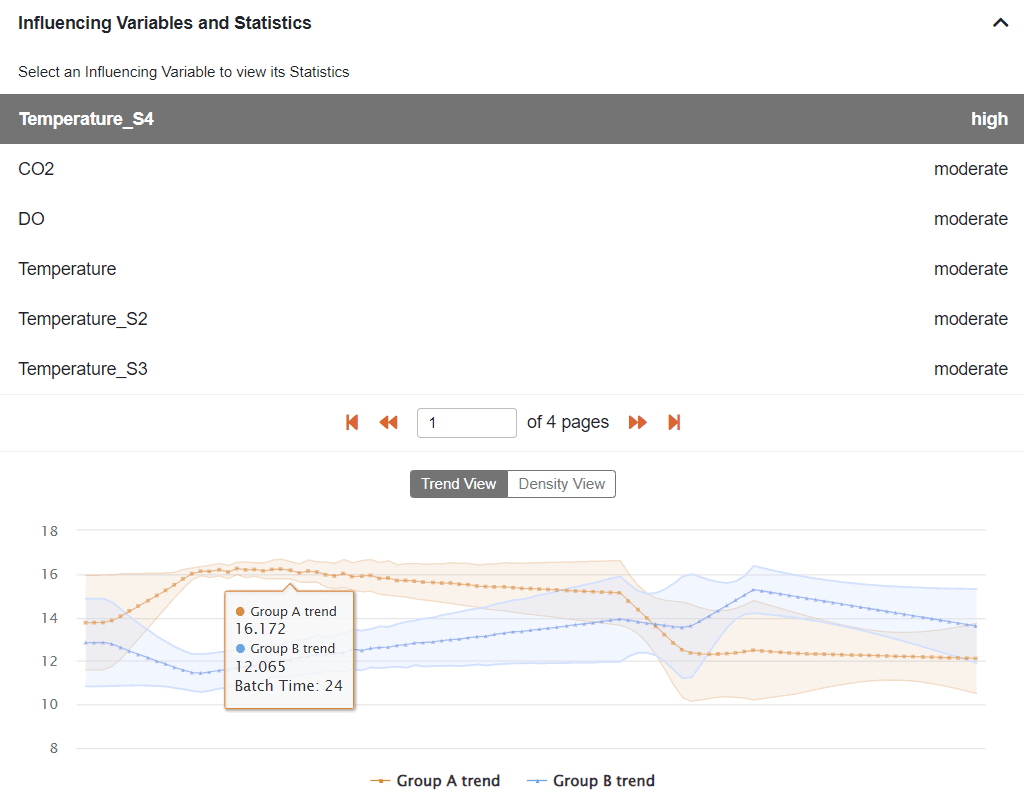The height and width of the screenshot is (799, 1024).
Task: Jump to the first page of variables
Action: click(x=352, y=422)
